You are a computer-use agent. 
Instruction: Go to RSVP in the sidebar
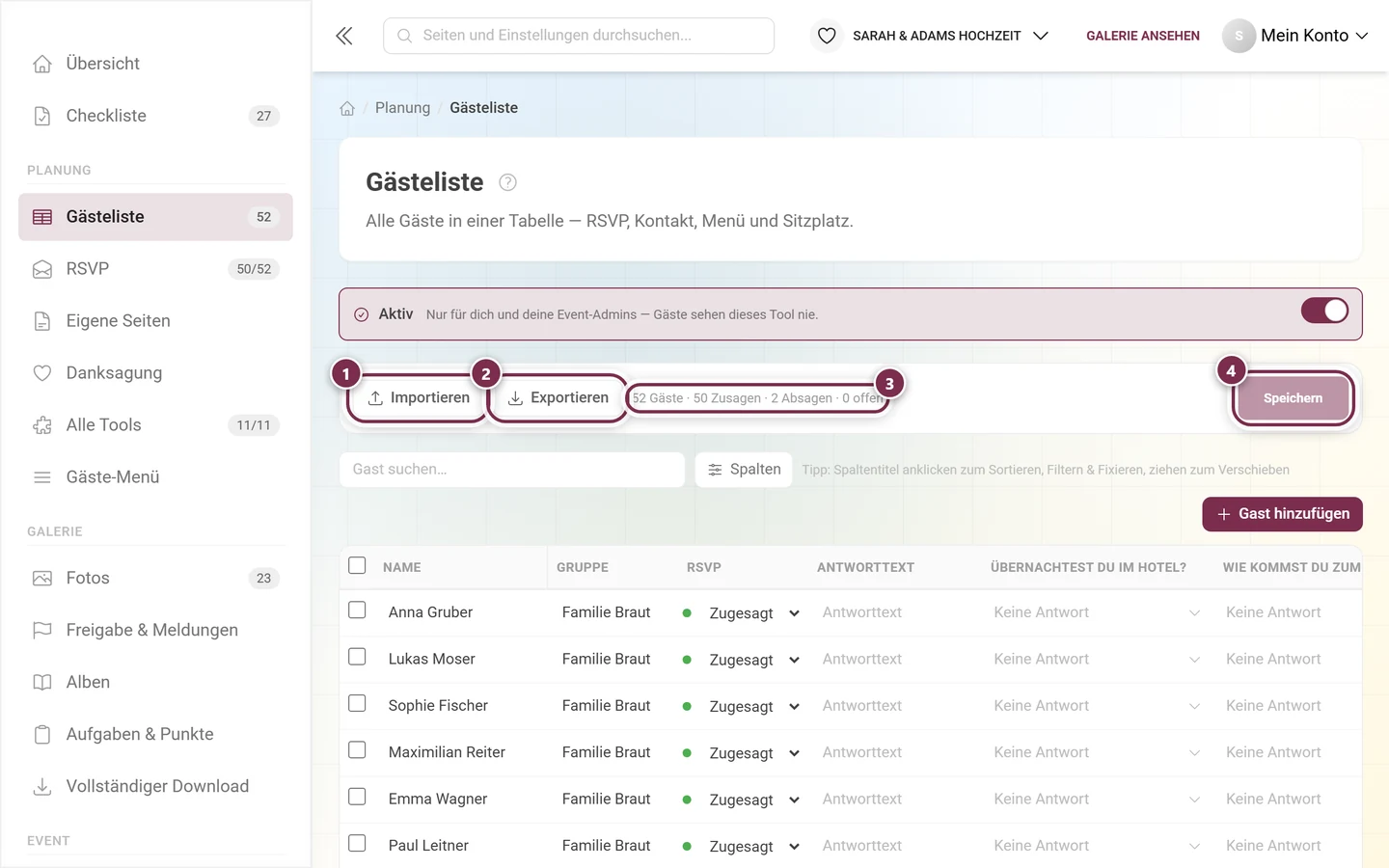click(x=155, y=269)
